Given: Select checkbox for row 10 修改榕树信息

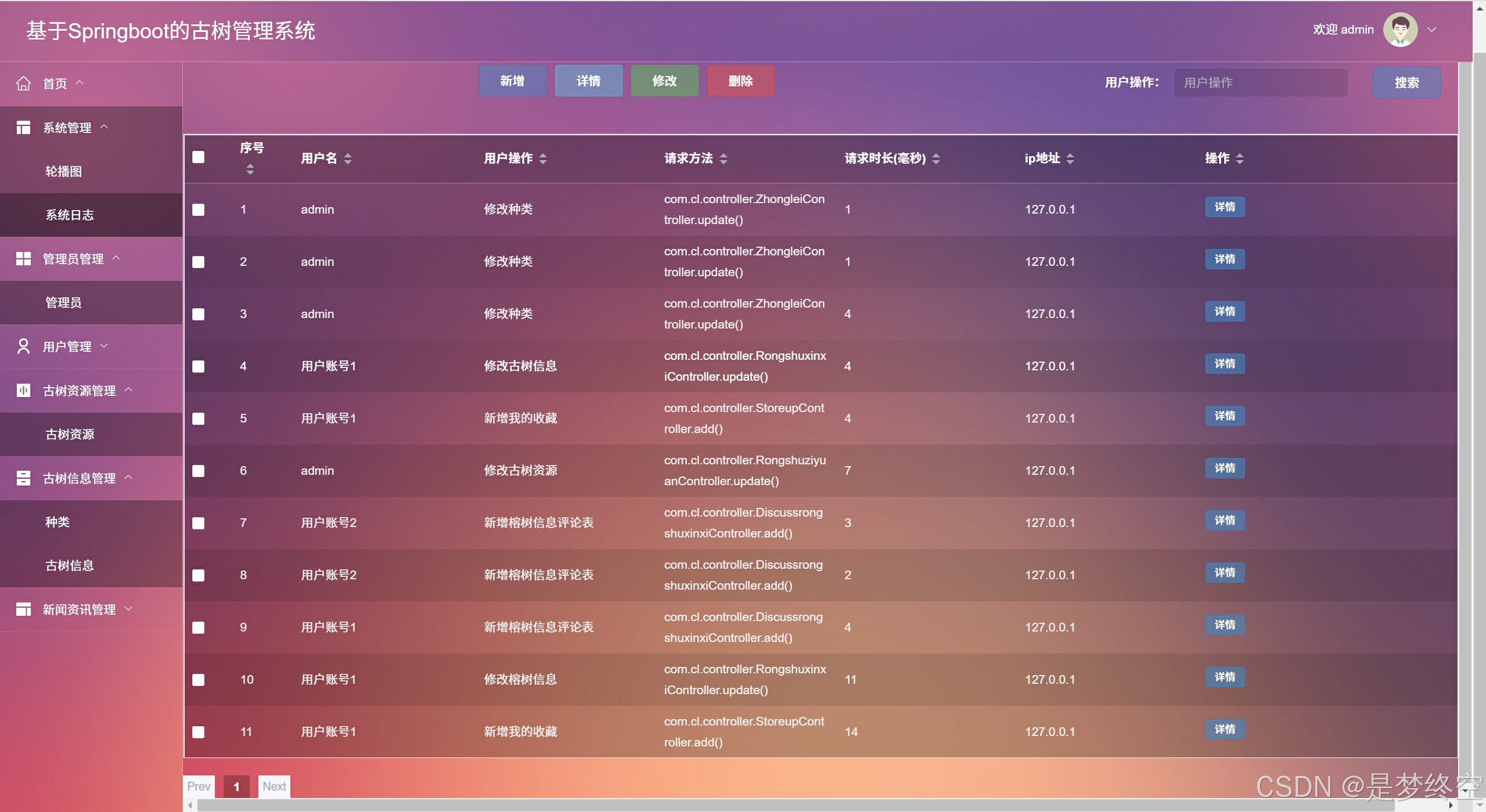Looking at the screenshot, I should 199,680.
